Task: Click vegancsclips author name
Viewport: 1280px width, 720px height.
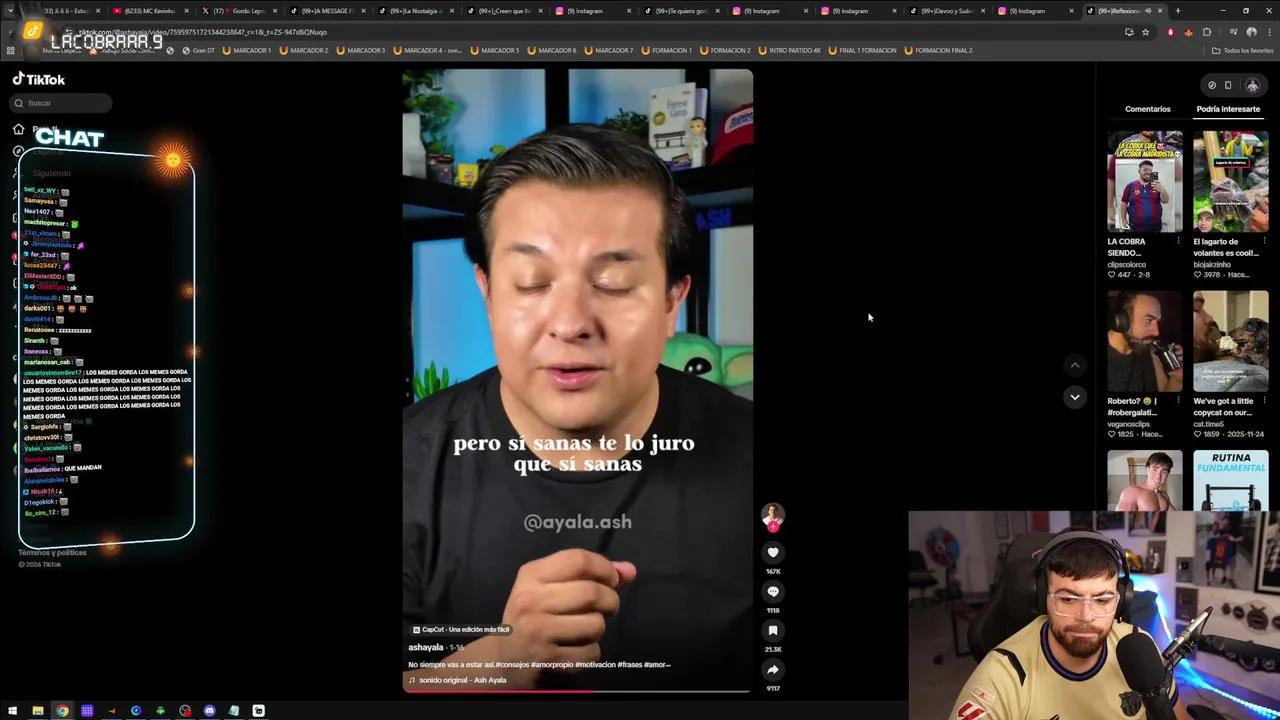Action: click(1129, 424)
